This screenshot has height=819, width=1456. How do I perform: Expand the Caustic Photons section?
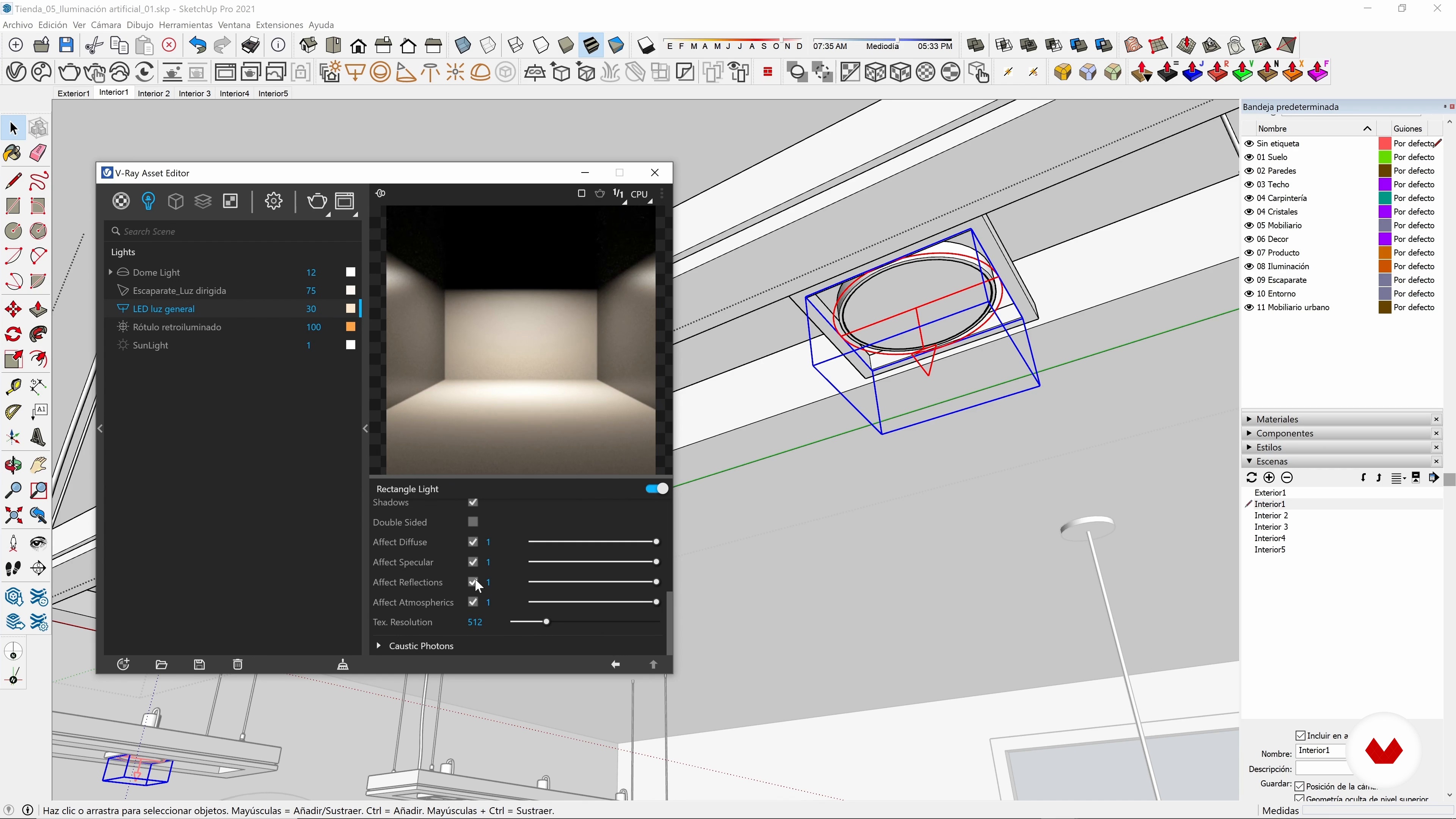point(379,645)
